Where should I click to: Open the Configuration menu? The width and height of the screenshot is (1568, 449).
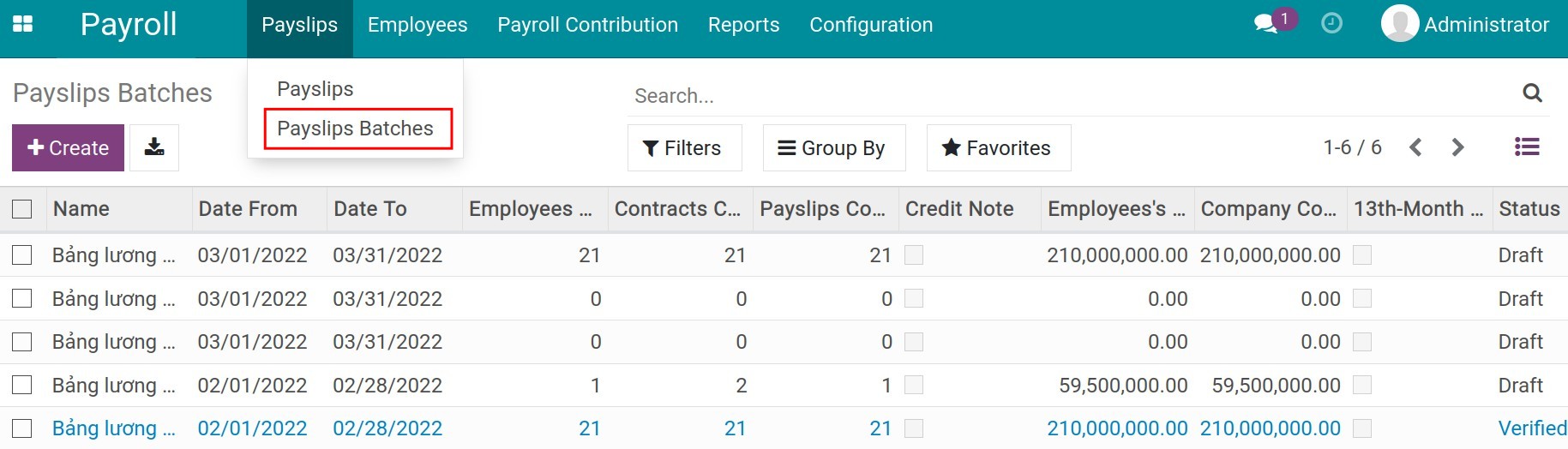pyautogui.click(x=871, y=25)
